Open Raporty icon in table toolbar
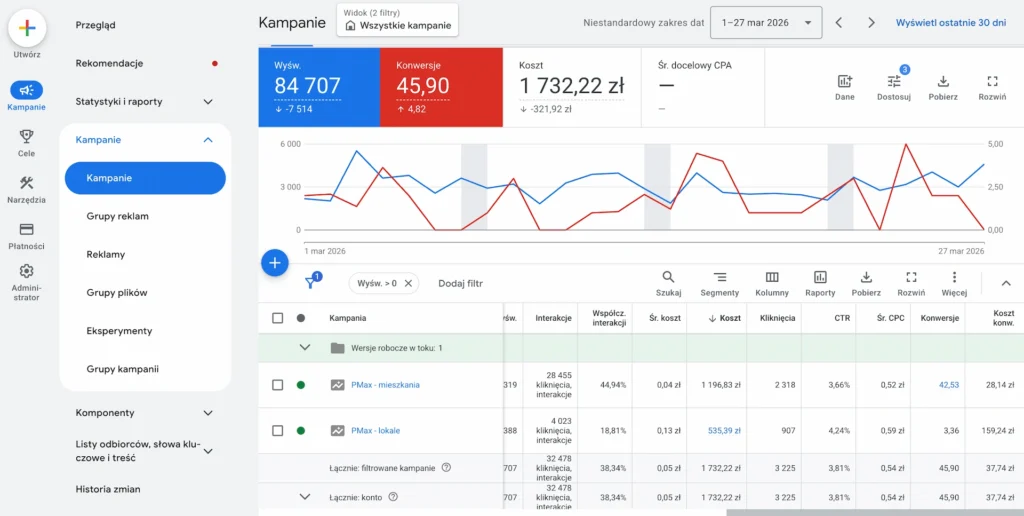The width and height of the screenshot is (1024, 516). point(820,277)
